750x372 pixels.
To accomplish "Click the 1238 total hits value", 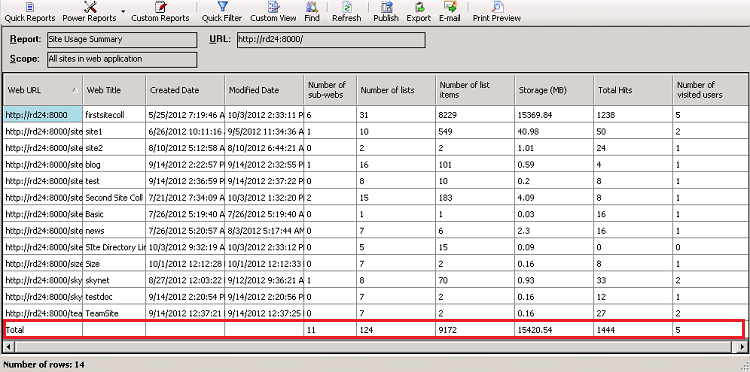I will (633, 115).
